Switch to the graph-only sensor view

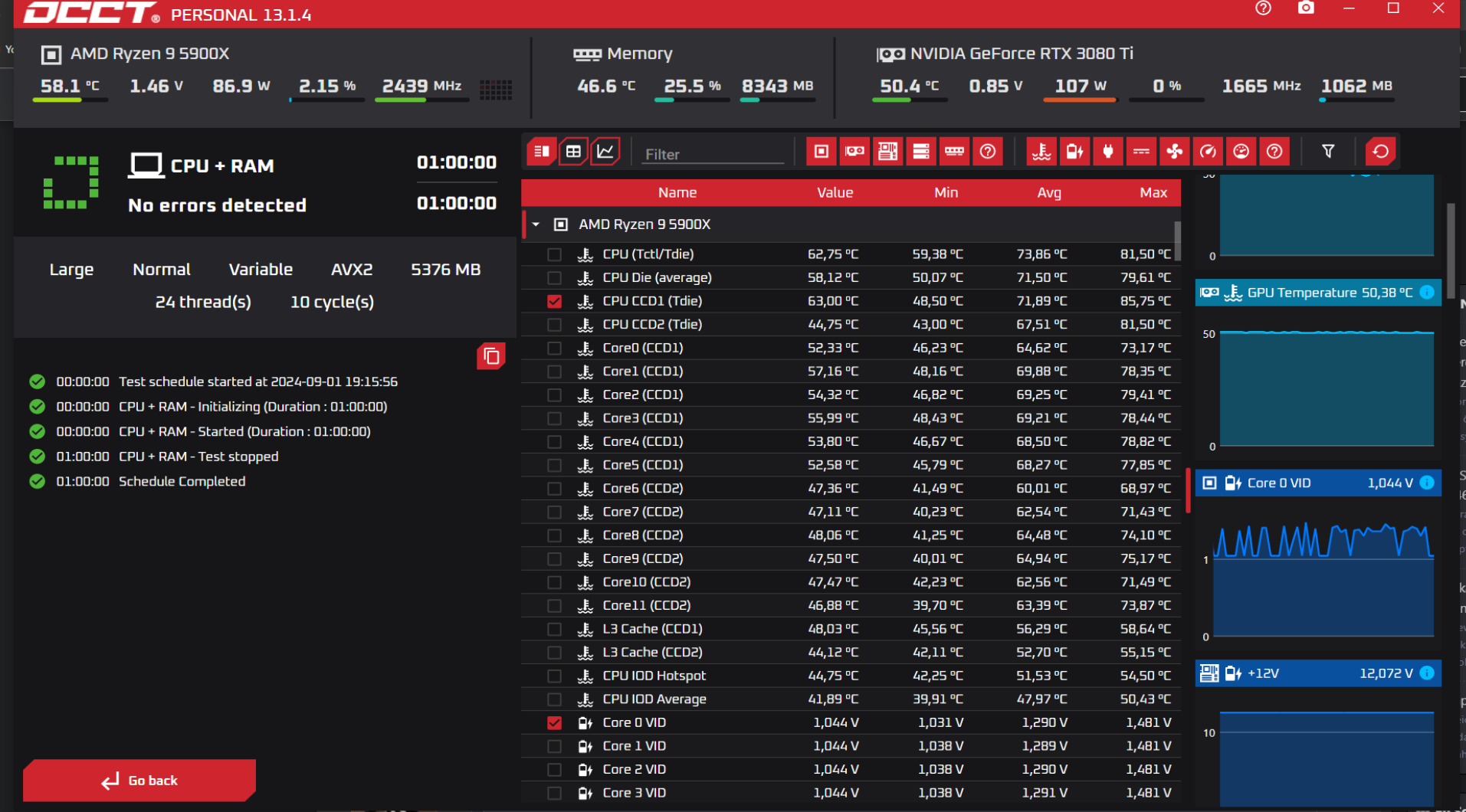[605, 152]
